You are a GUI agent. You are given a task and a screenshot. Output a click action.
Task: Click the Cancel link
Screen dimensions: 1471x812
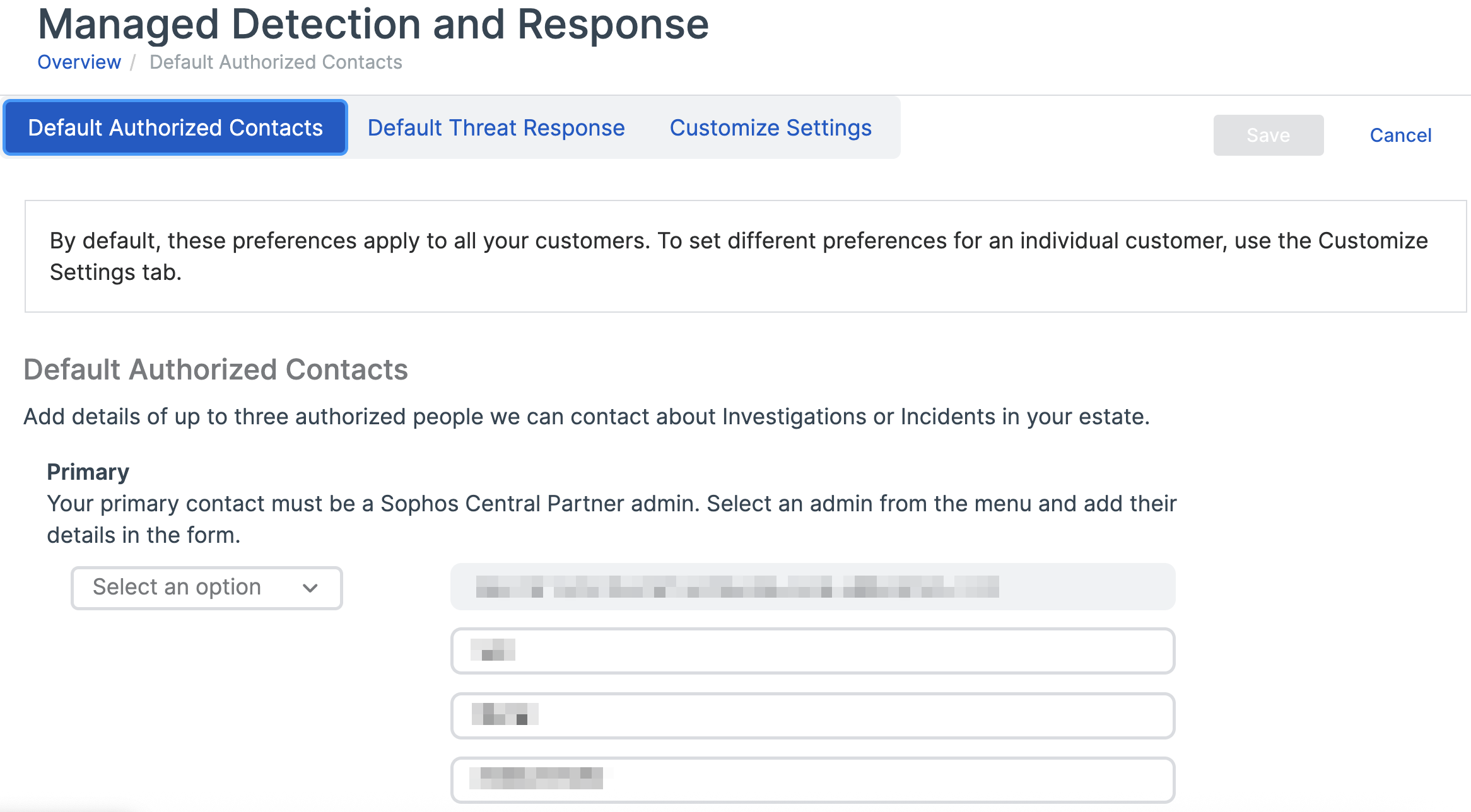click(x=1400, y=136)
